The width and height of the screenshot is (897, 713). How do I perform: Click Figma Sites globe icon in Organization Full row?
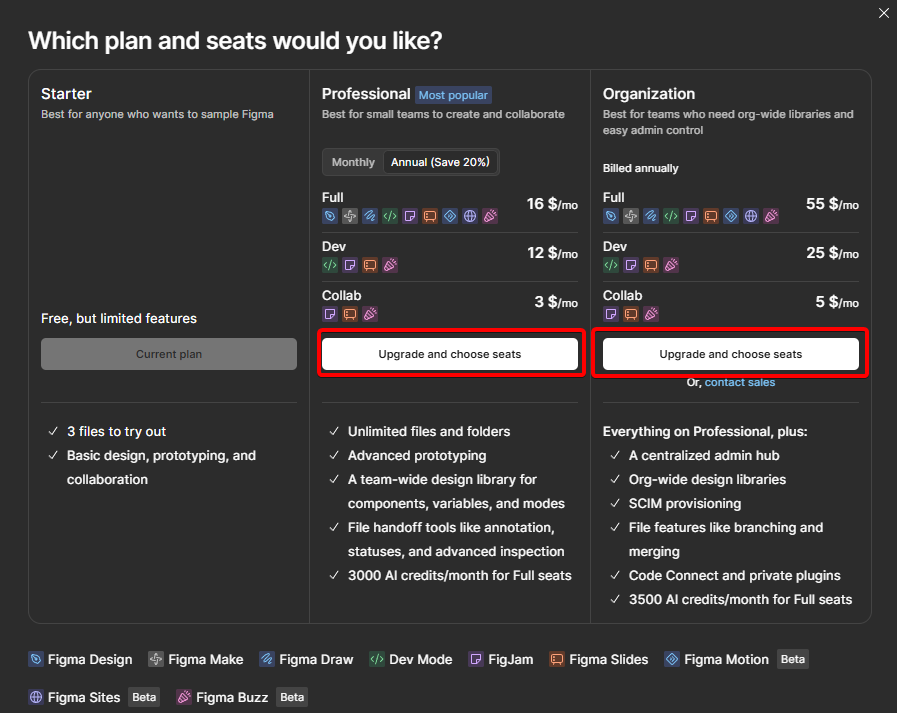point(751,216)
